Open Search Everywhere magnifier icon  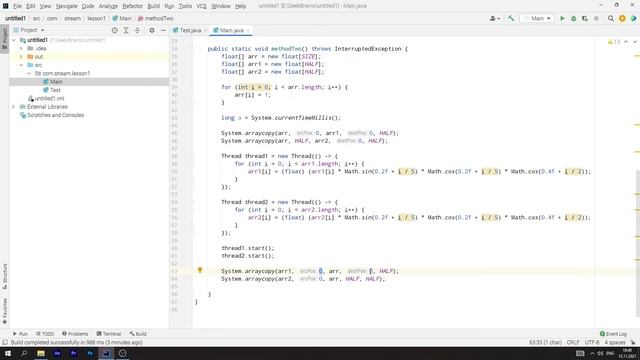(x=611, y=18)
